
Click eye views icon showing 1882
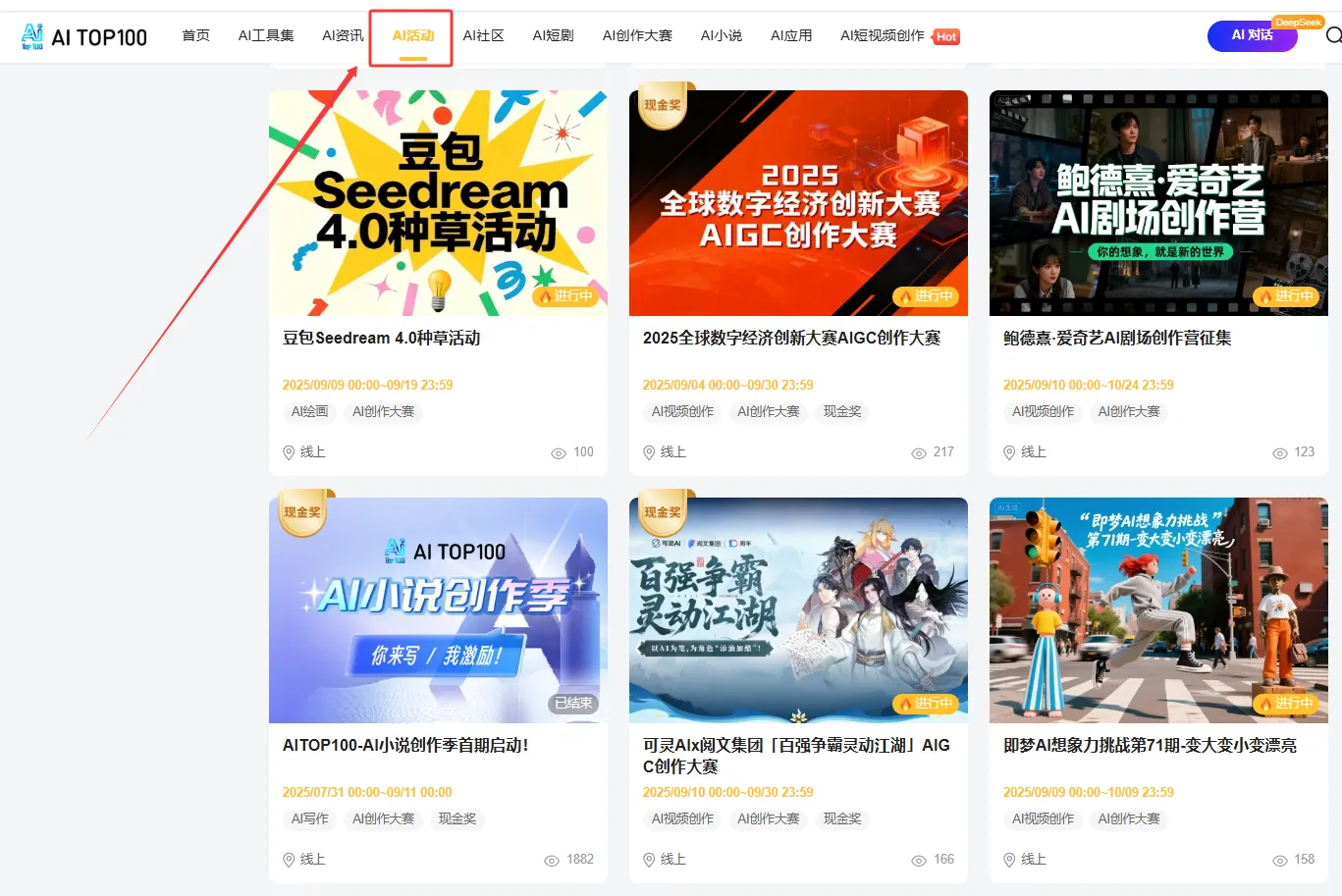click(x=552, y=860)
